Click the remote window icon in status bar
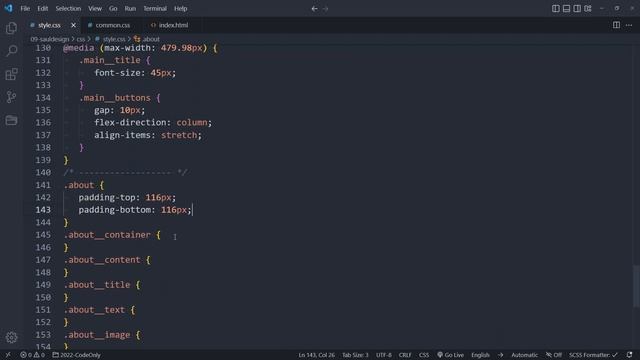The width and height of the screenshot is (640, 360). point(8,355)
